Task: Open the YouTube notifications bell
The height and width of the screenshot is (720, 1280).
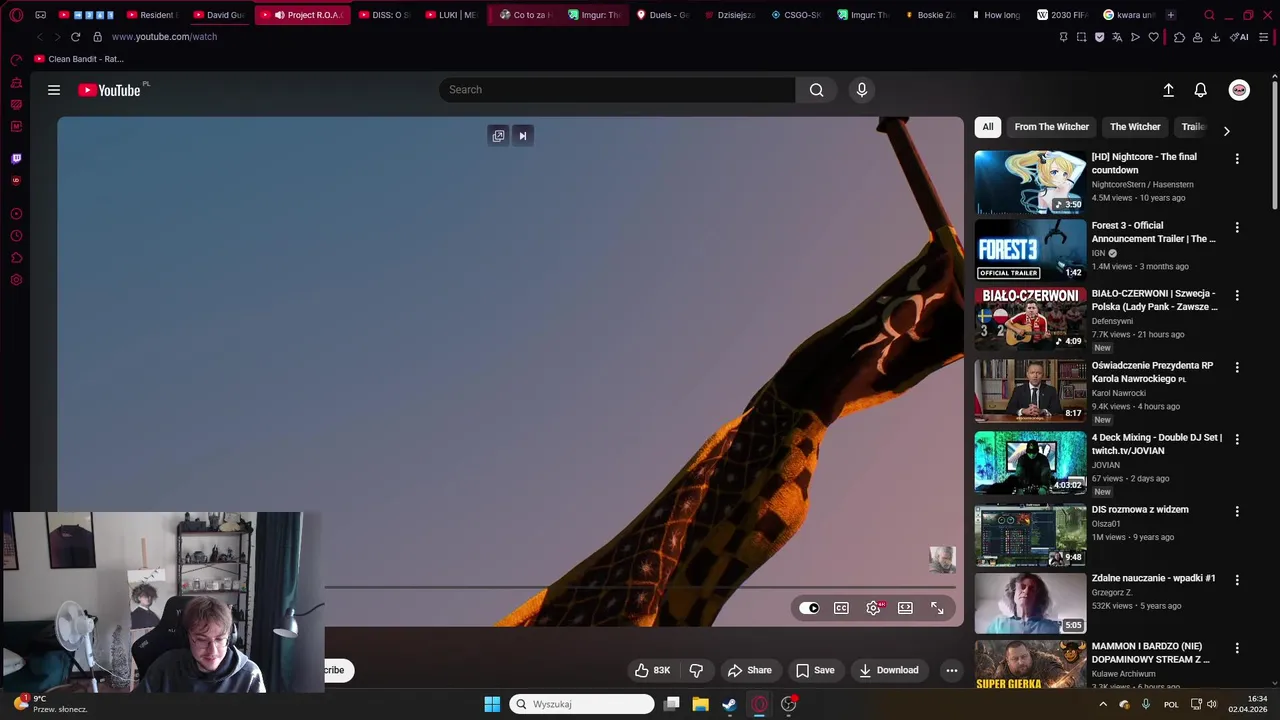Action: point(1201,90)
